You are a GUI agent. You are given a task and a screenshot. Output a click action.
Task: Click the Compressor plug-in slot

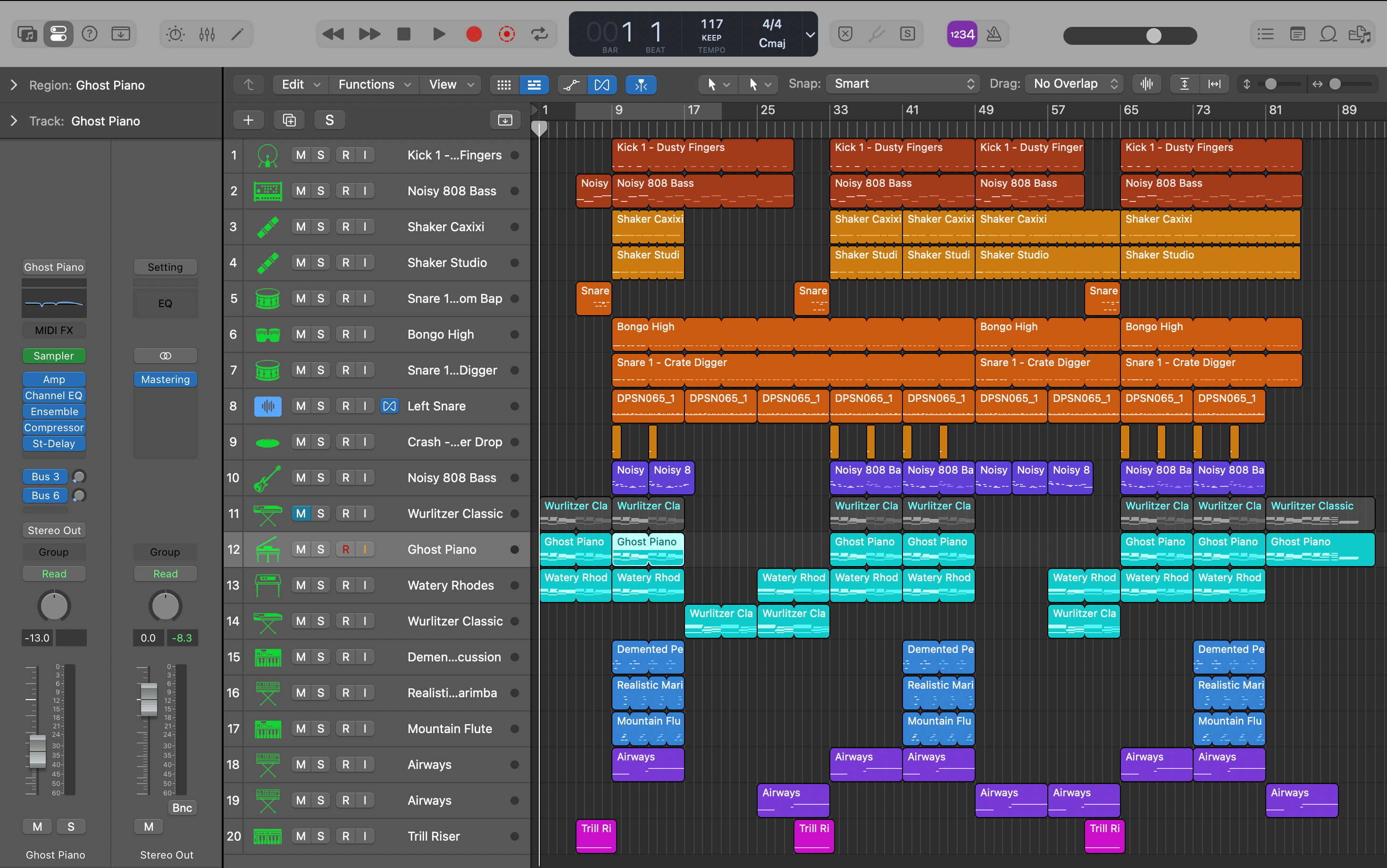point(54,428)
